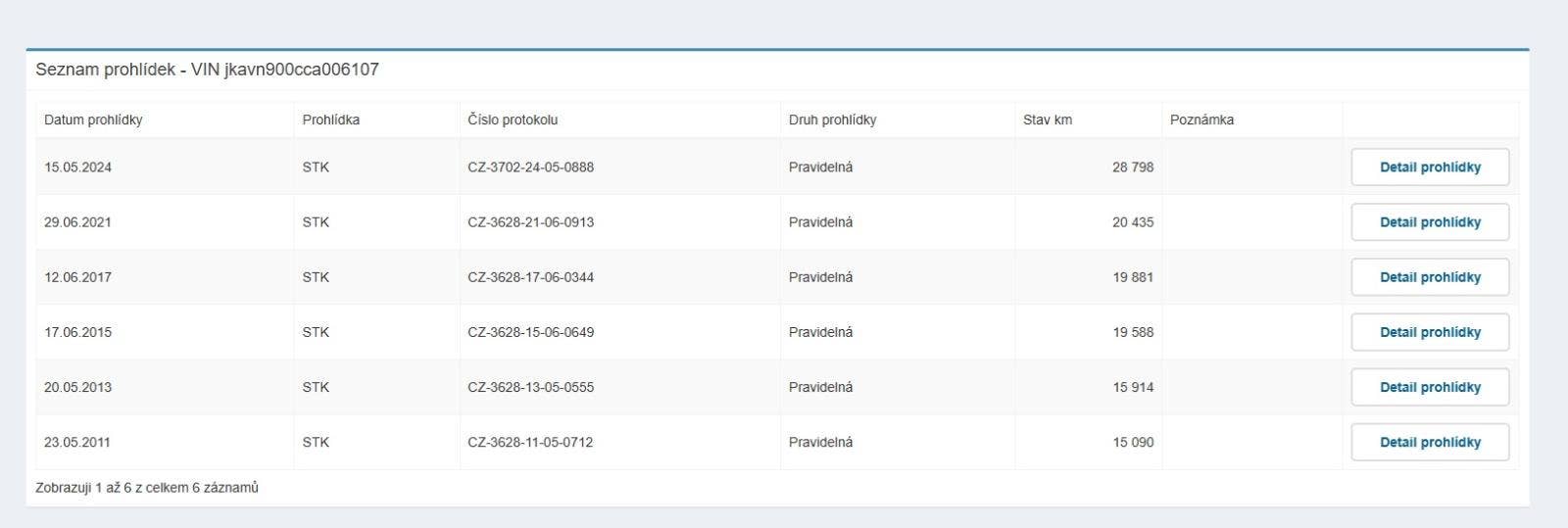Click the Datum prohlídky column header
Image resolution: width=1568 pixels, height=528 pixels.
[x=93, y=120]
